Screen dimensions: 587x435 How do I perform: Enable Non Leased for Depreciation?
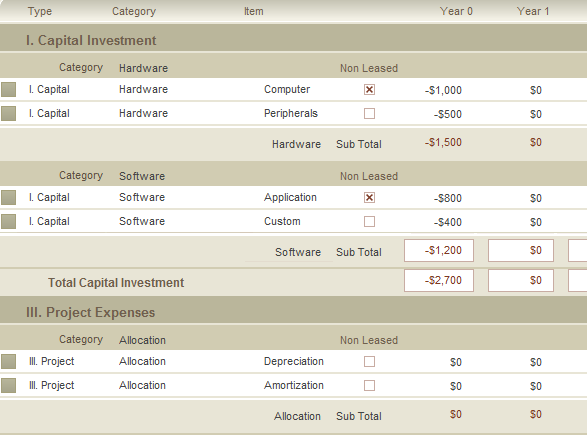369,362
